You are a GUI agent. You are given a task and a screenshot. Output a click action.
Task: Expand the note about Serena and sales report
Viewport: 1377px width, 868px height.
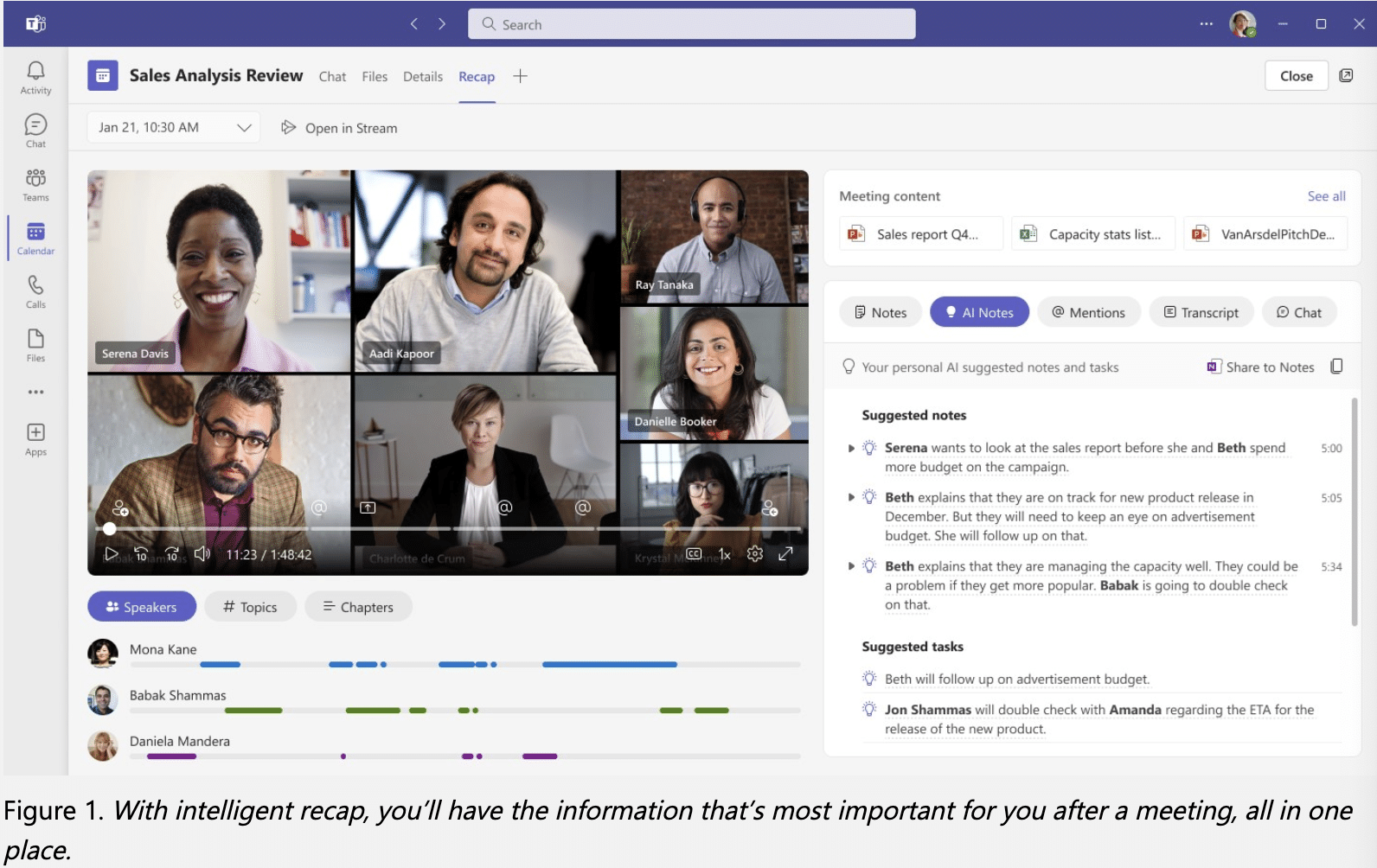click(x=851, y=448)
